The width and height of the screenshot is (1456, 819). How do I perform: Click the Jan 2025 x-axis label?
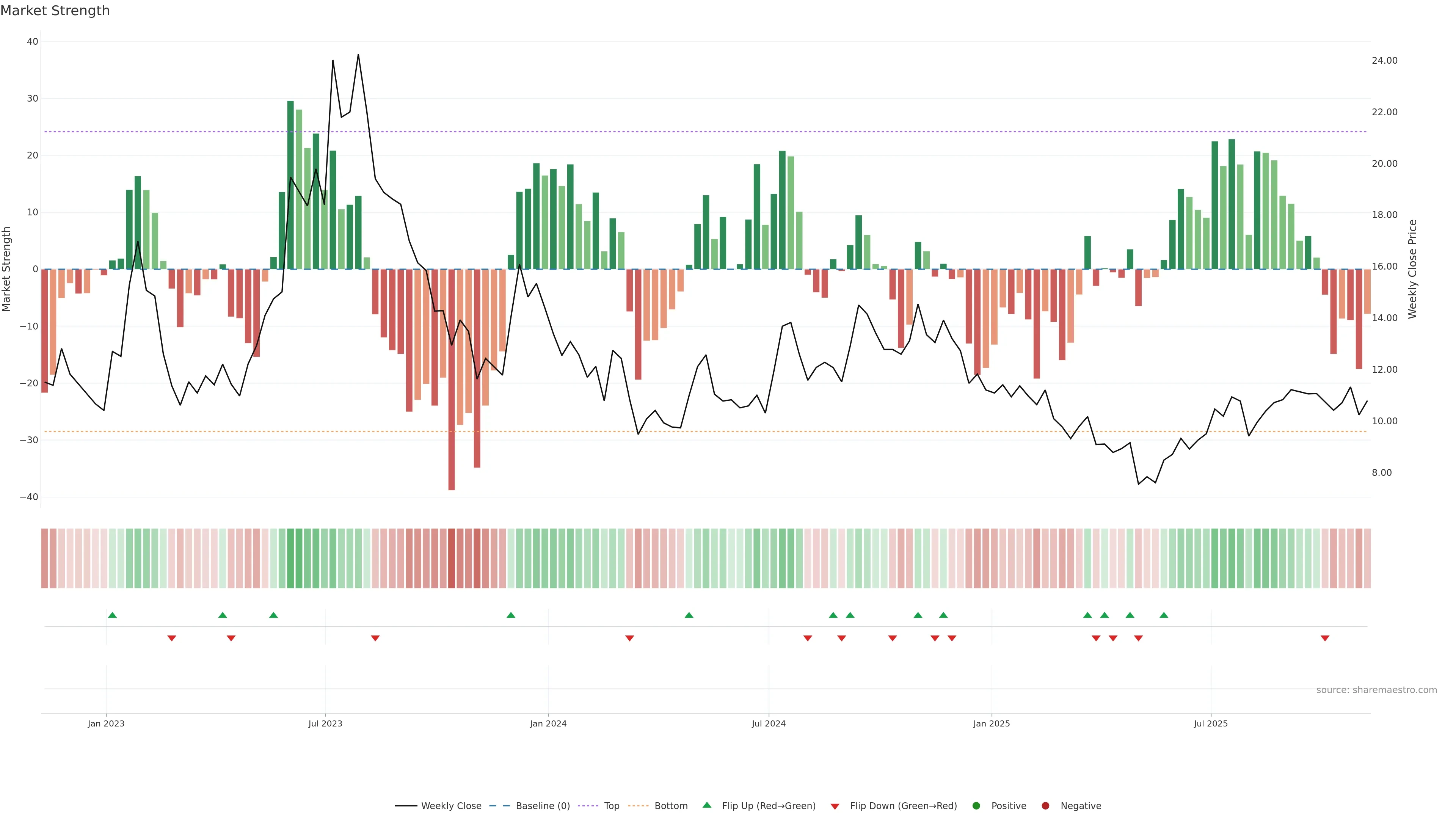tap(992, 723)
